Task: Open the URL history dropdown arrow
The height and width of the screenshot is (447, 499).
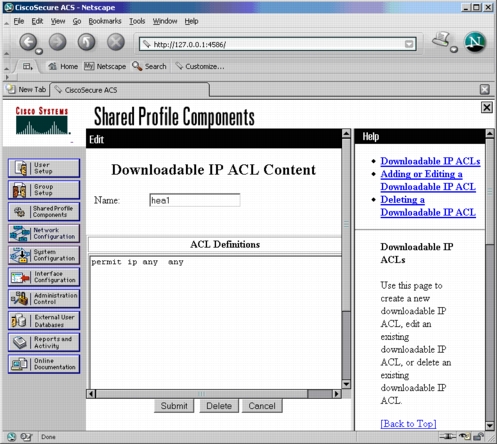Action: click(x=409, y=44)
